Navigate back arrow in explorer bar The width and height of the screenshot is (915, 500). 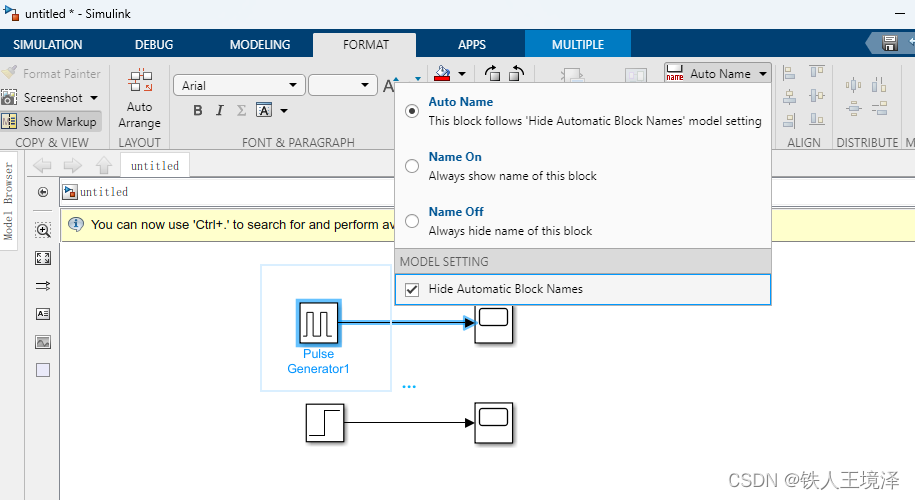pos(42,166)
